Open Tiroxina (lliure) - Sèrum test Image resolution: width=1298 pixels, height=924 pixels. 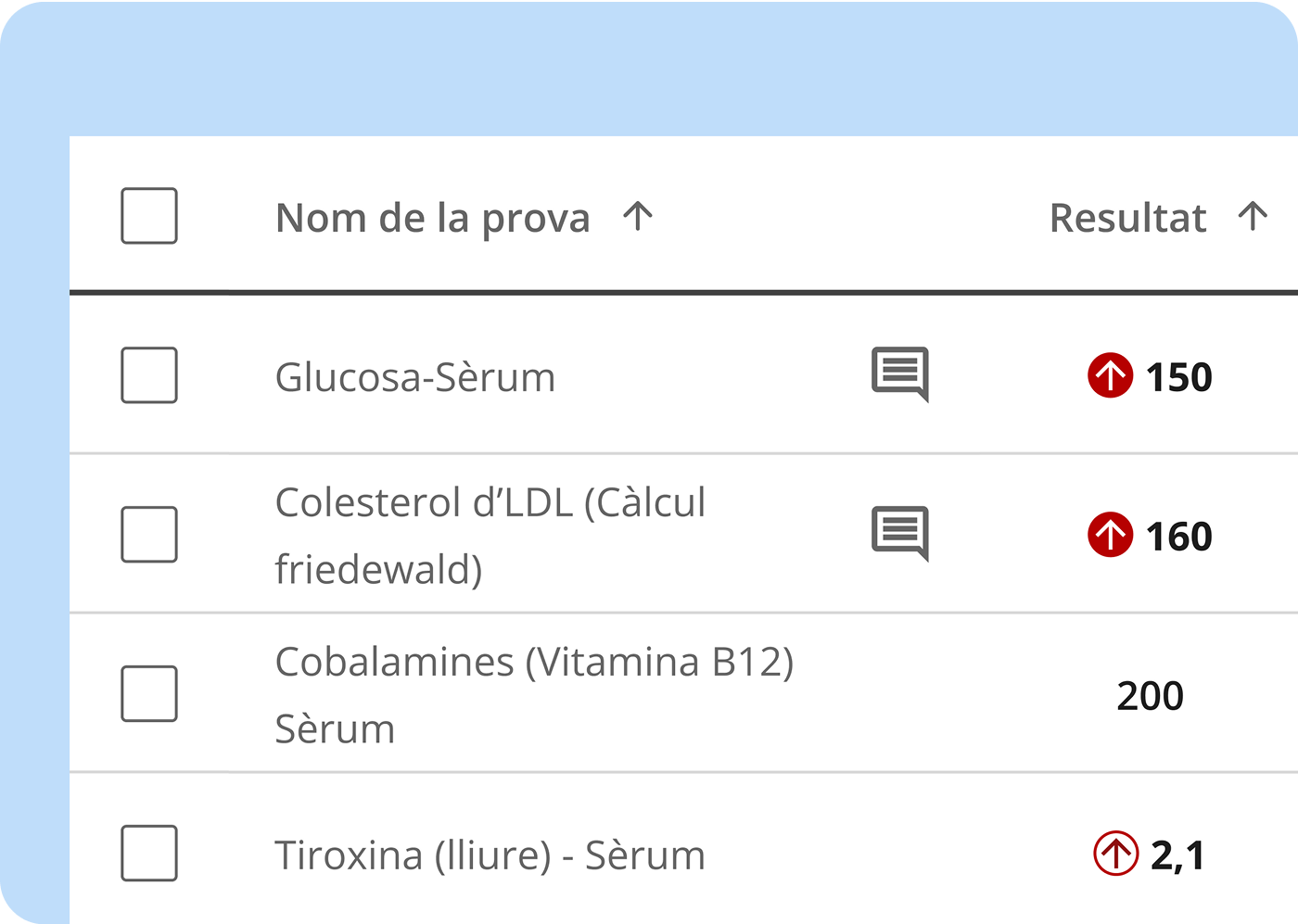pos(490,855)
